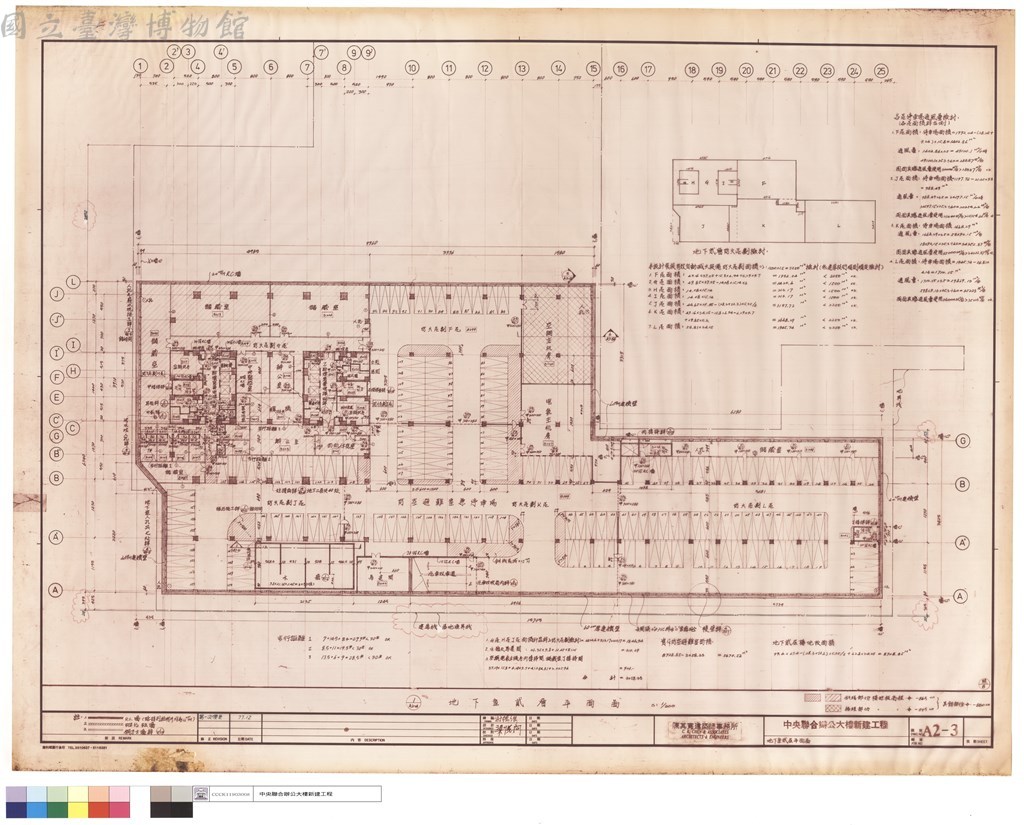
Task: Click the drawing number A2-3 in title block
Action: pyautogui.click(x=941, y=730)
